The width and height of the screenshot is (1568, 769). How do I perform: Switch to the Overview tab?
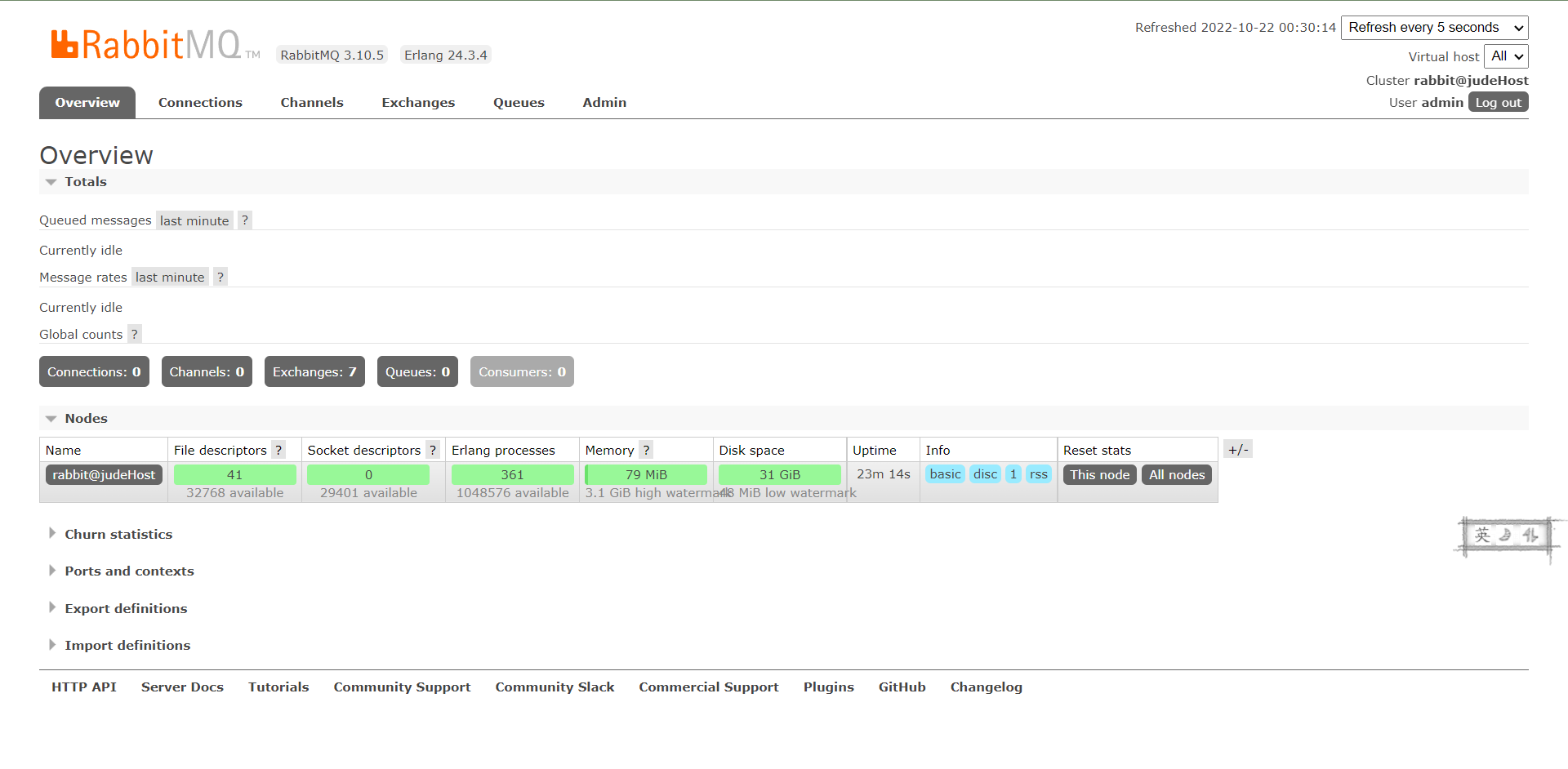pos(87,103)
